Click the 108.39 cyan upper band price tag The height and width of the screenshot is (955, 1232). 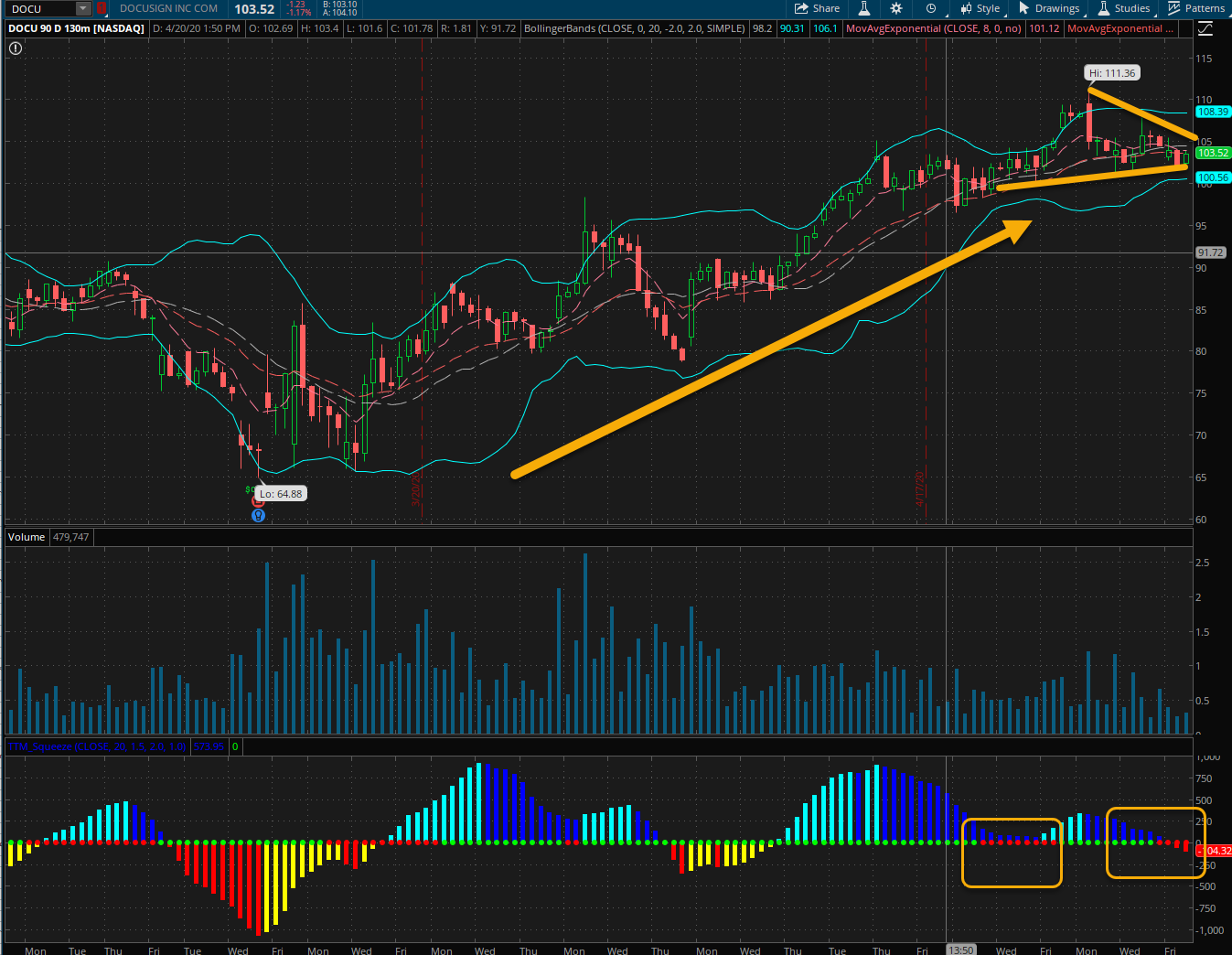1213,112
